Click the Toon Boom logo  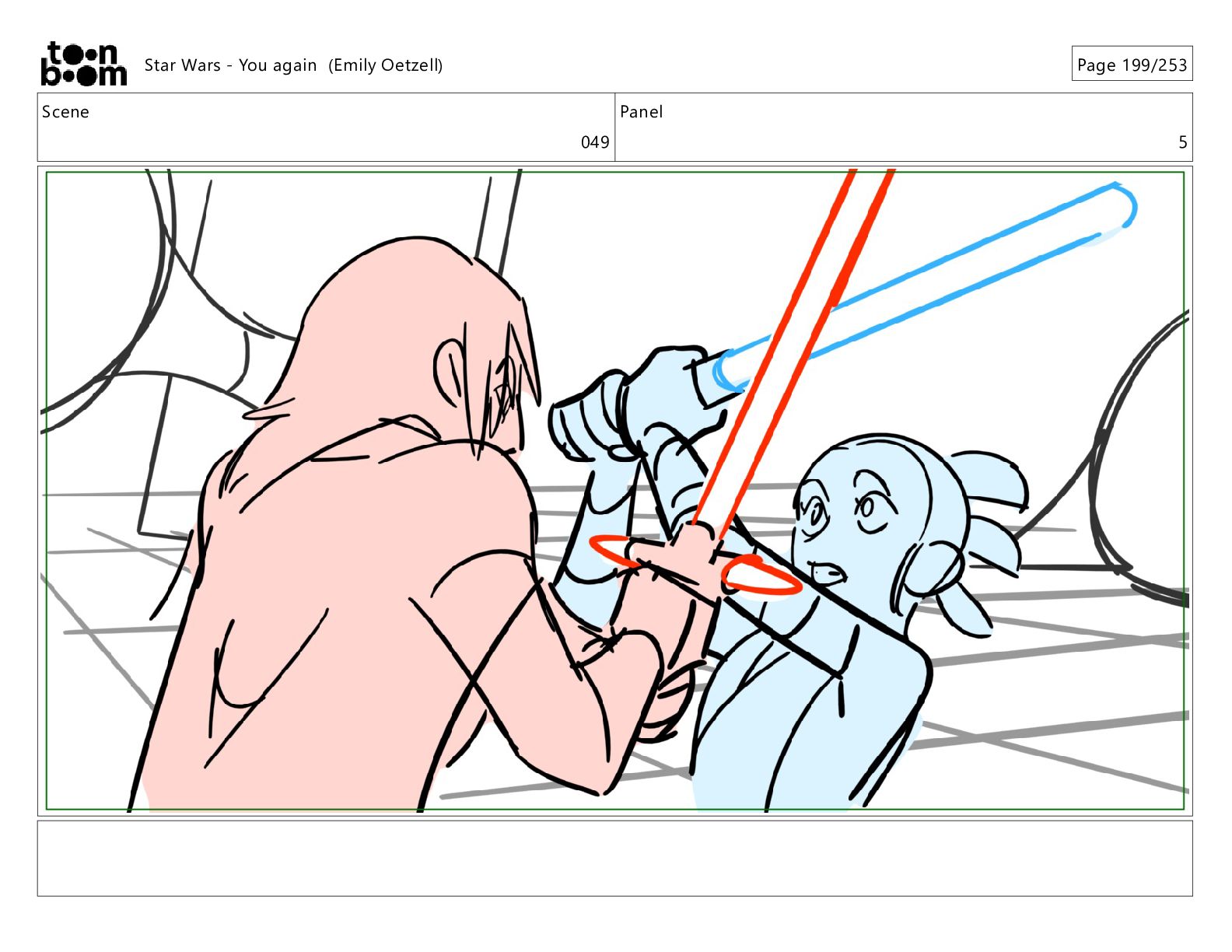tap(83, 64)
